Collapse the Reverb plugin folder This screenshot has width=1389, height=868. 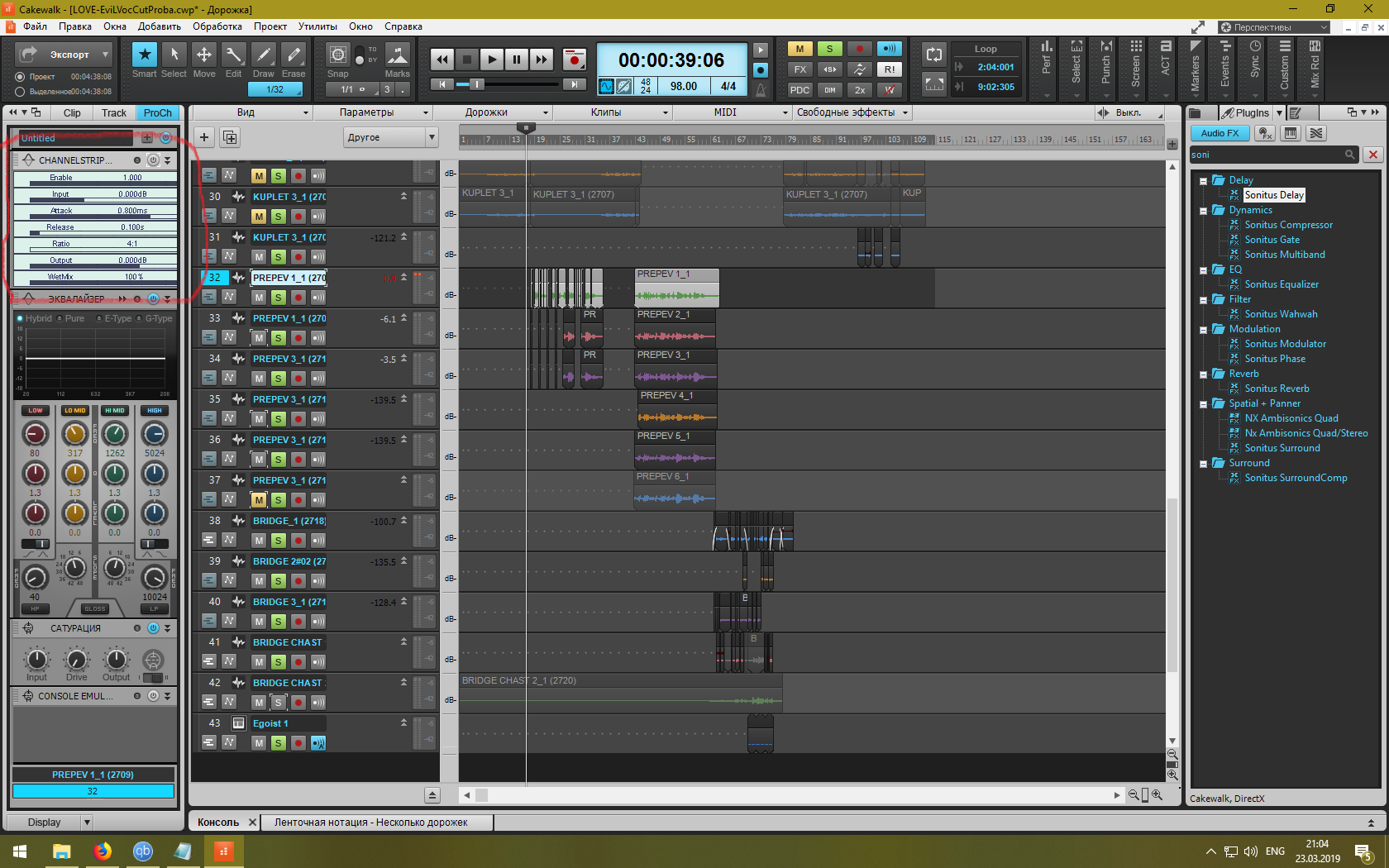pyautogui.click(x=1204, y=374)
